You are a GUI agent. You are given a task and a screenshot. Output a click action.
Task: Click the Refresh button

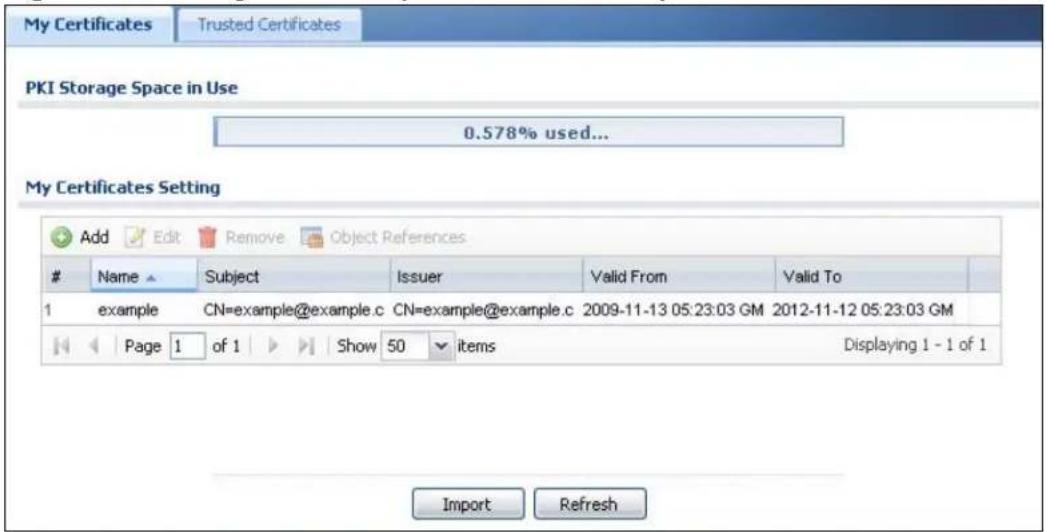pos(589,504)
